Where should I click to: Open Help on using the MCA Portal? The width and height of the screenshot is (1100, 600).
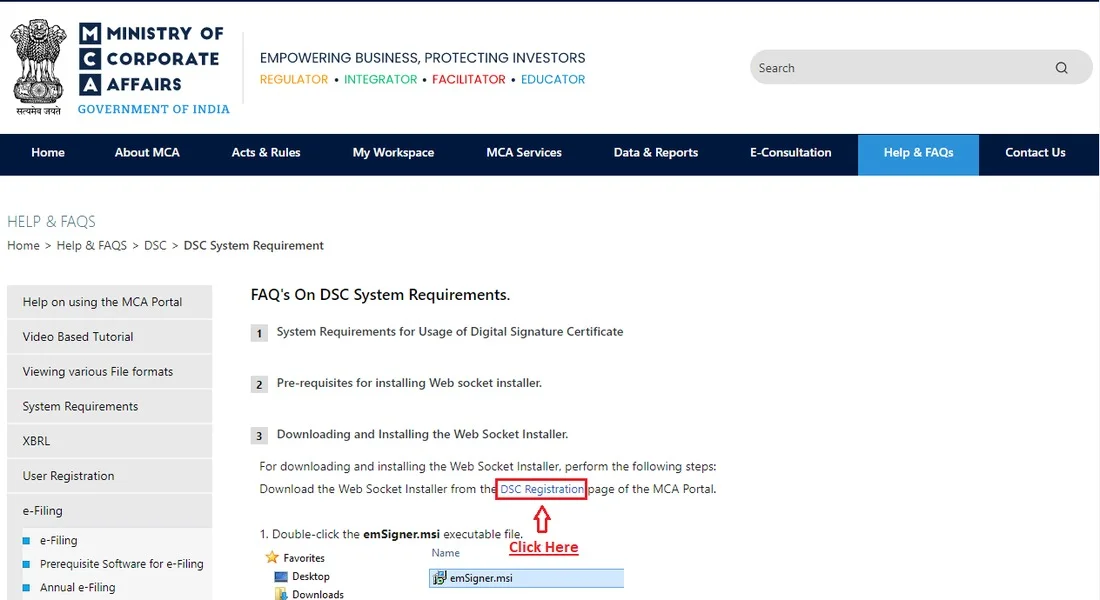[x=109, y=302]
